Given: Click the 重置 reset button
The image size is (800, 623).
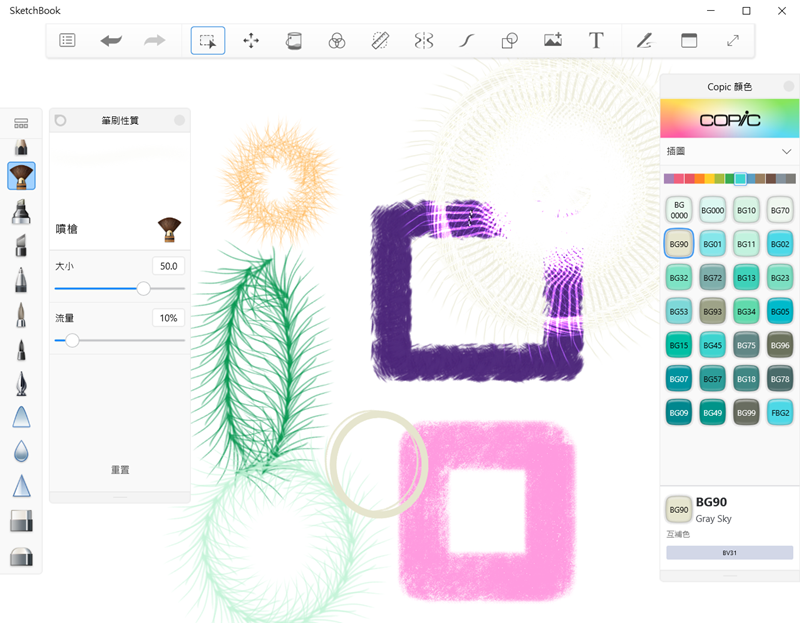Looking at the screenshot, I should point(120,469).
